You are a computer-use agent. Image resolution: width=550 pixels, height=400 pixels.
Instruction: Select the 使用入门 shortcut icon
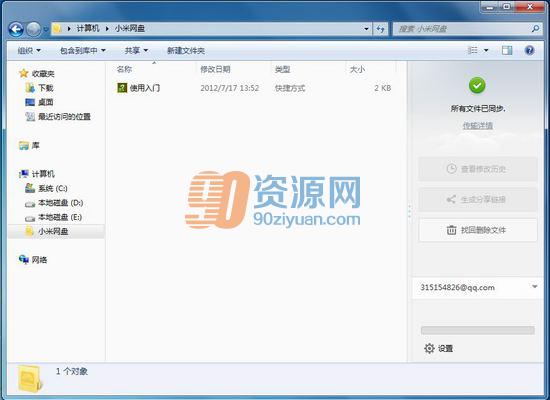(x=122, y=87)
